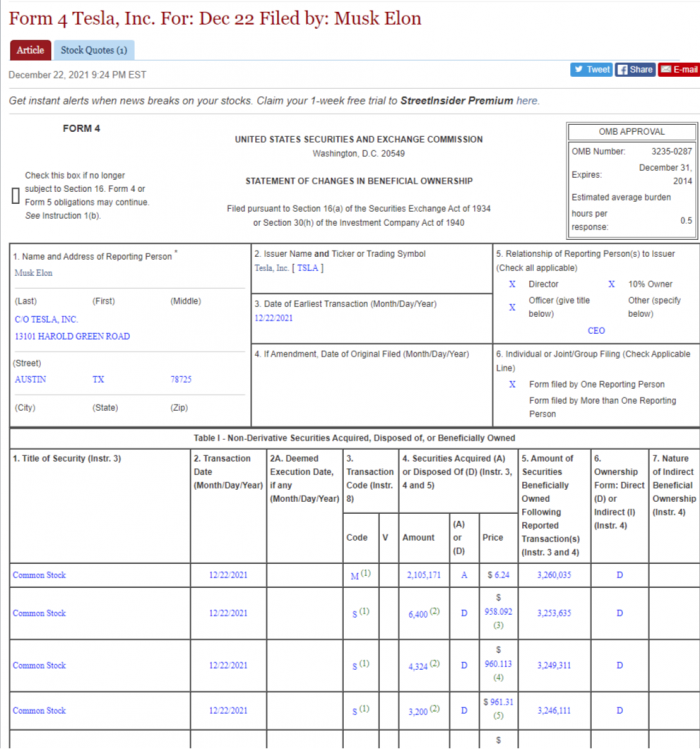Click the TSLA ticker symbol link
This screenshot has height=749, width=700.
(308, 268)
